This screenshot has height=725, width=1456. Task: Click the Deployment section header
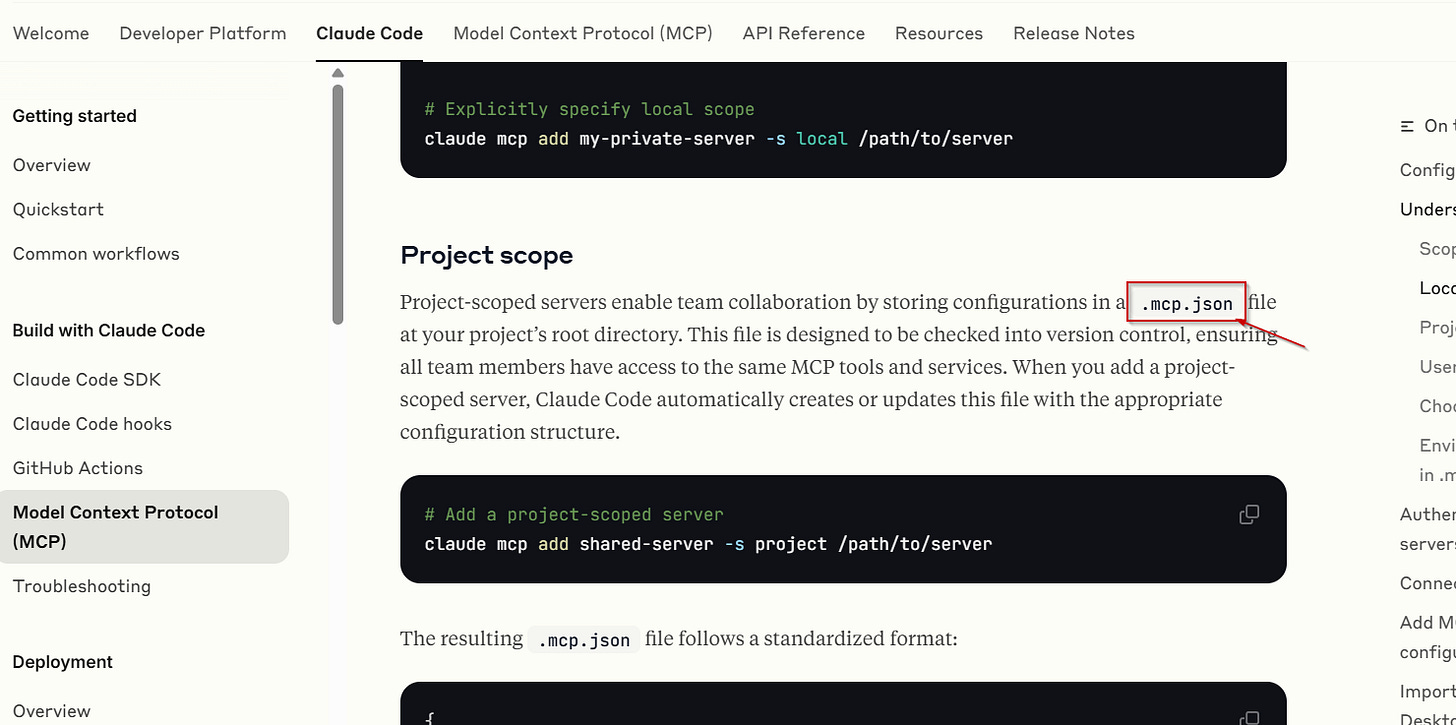(63, 662)
